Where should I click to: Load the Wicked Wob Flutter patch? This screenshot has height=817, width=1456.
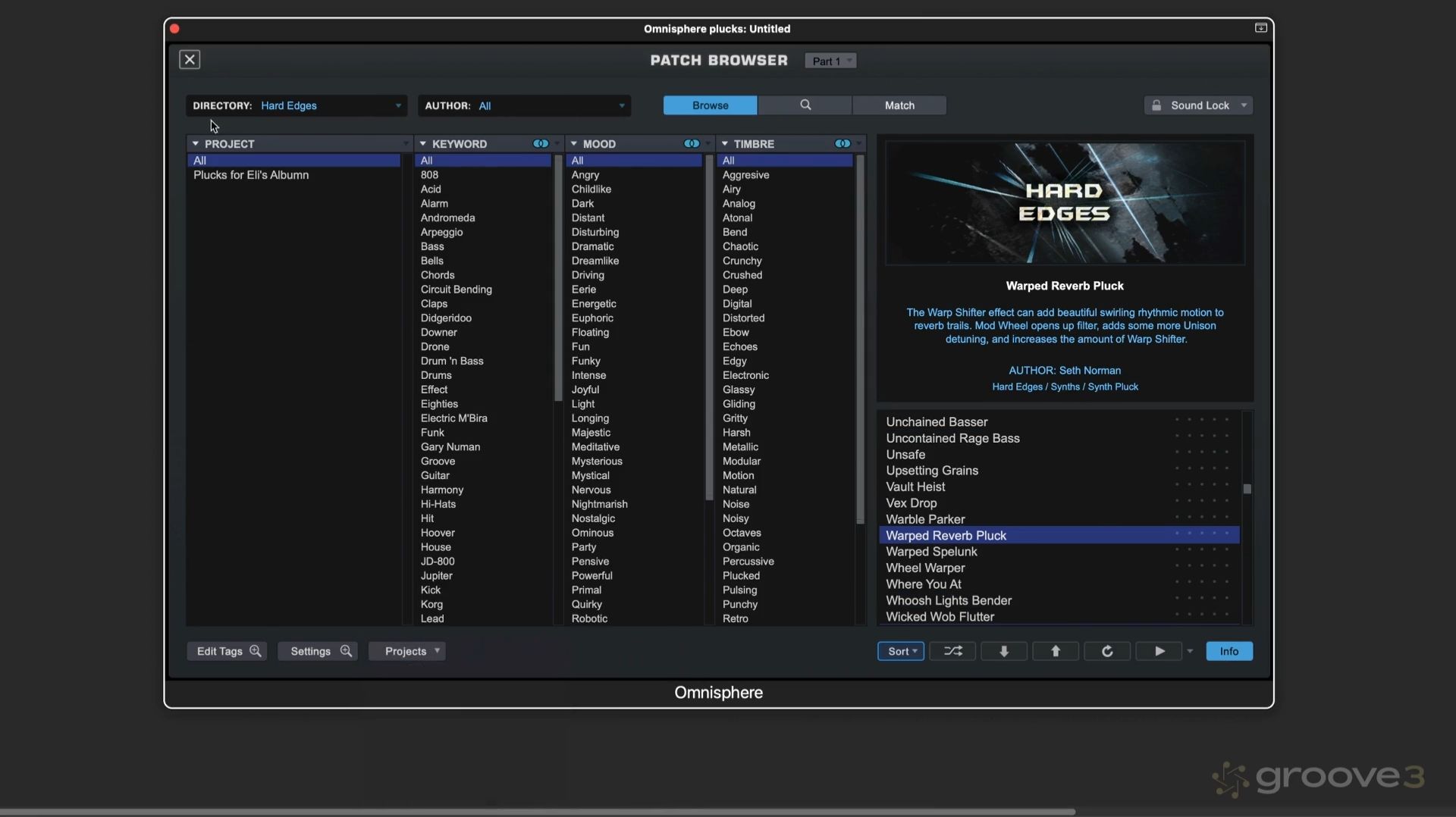1059,617
